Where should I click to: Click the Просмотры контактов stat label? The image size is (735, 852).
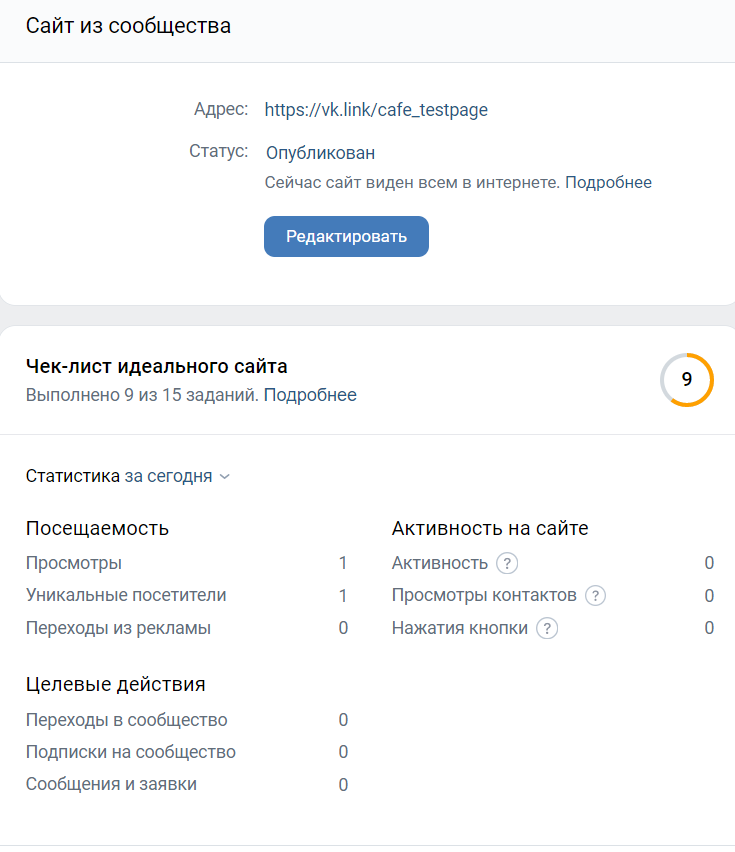point(484,596)
